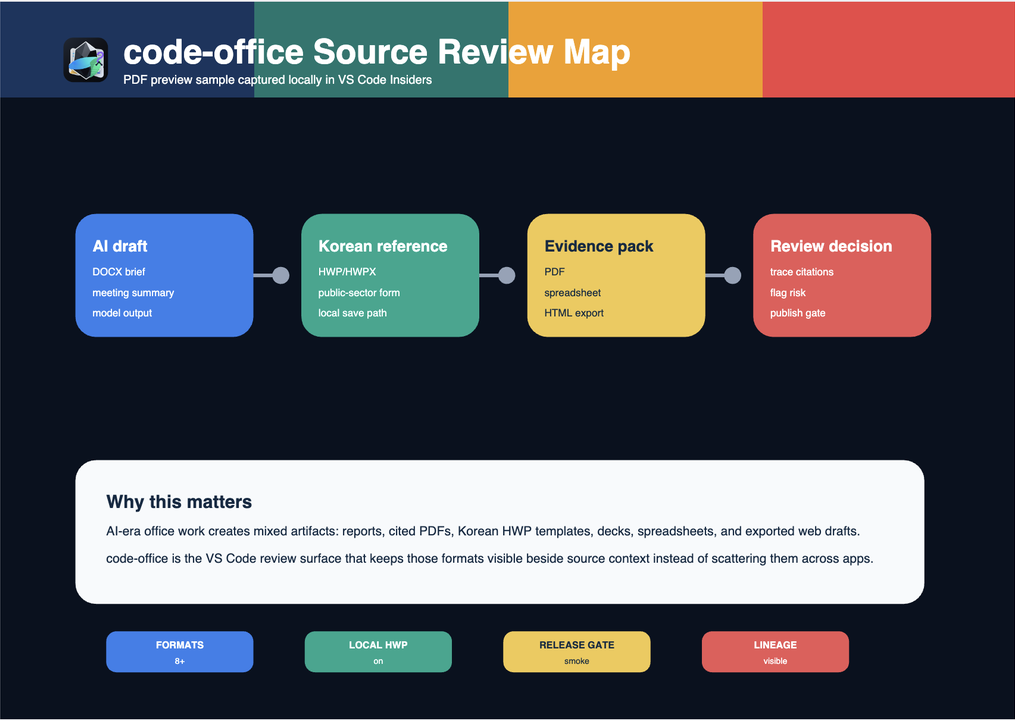1015x720 pixels.
Task: Click 'publish gate' text
Action: (x=798, y=313)
